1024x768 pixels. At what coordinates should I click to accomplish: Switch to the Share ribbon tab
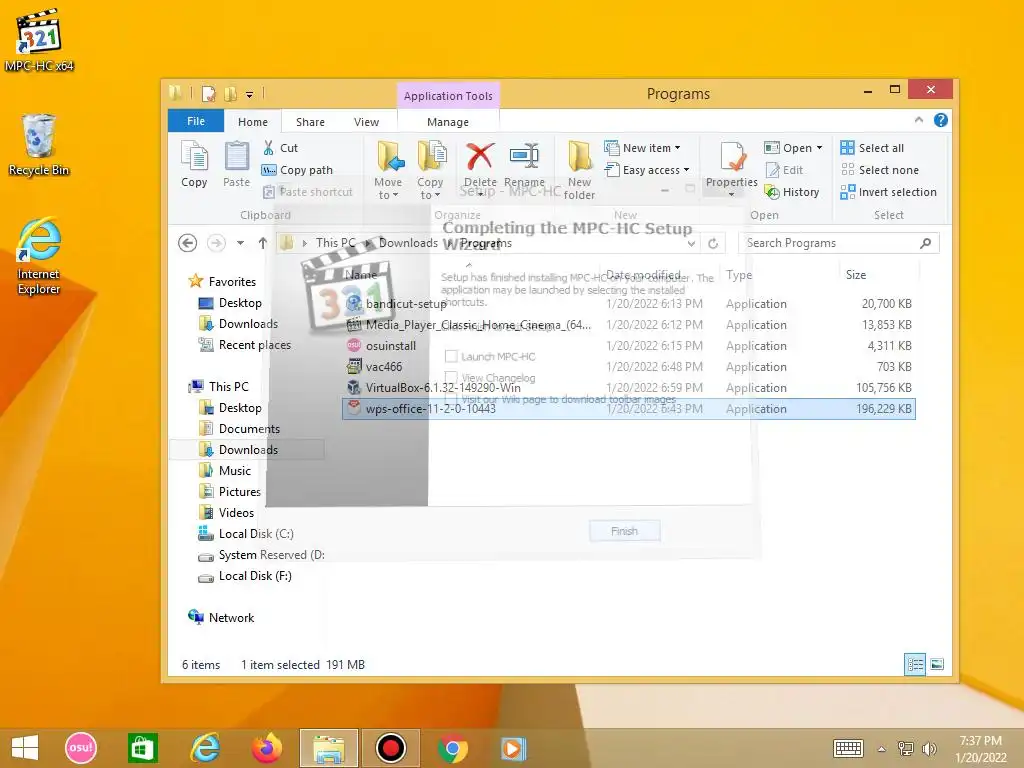(310, 121)
